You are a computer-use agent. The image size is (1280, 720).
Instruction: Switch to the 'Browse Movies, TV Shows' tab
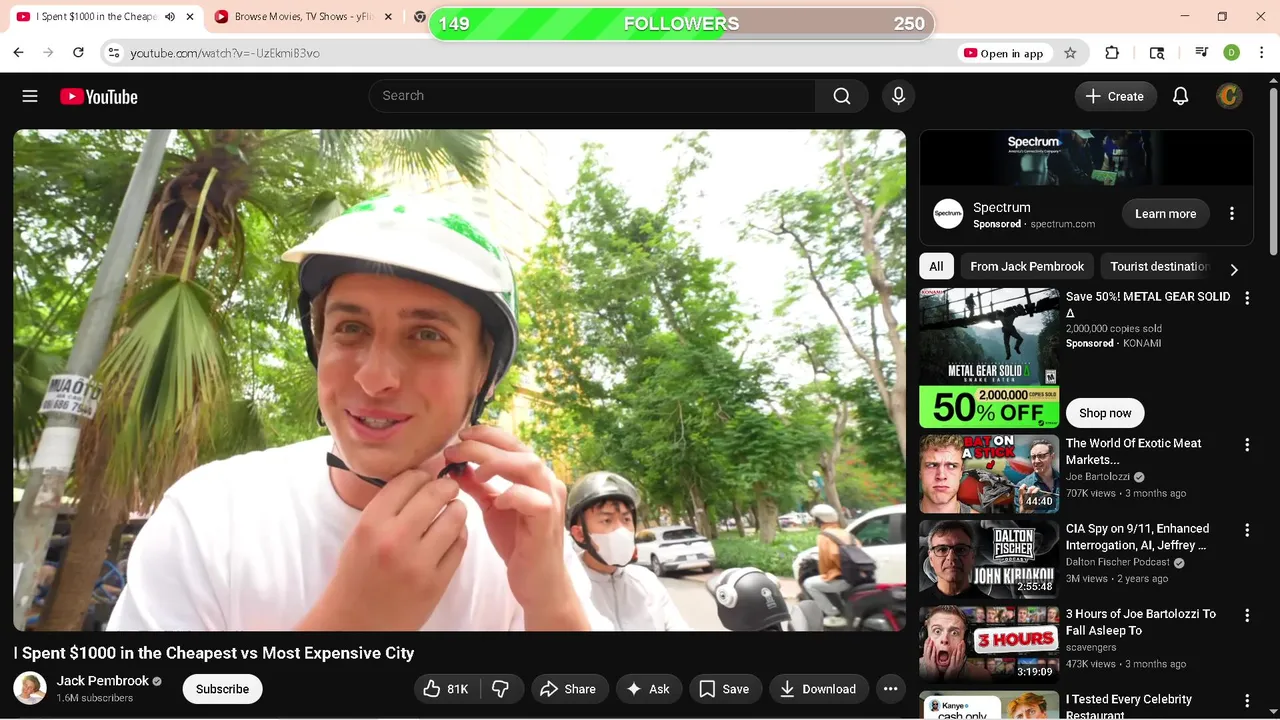pos(303,17)
